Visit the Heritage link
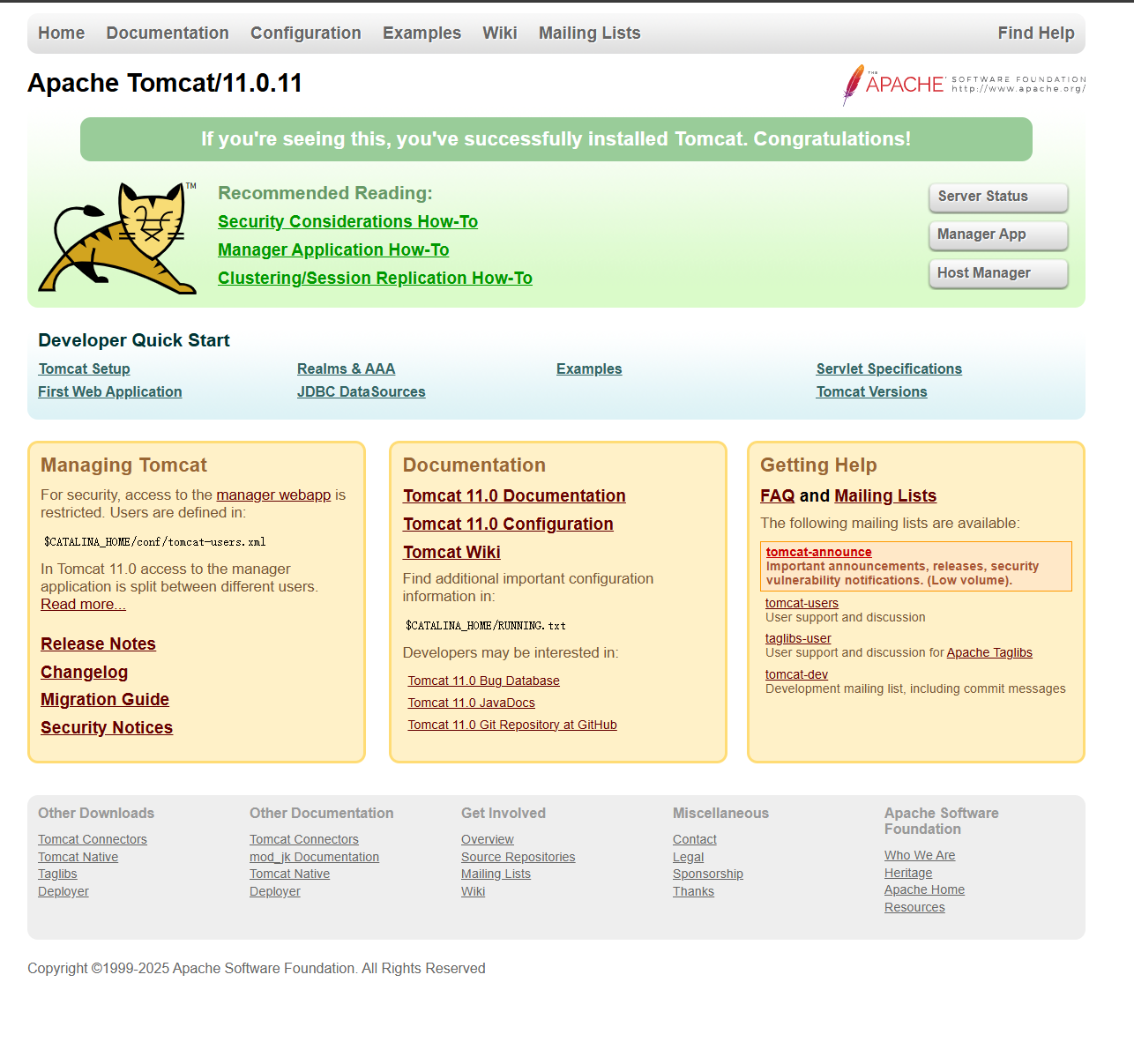This screenshot has height=1064, width=1134. pyautogui.click(x=908, y=873)
